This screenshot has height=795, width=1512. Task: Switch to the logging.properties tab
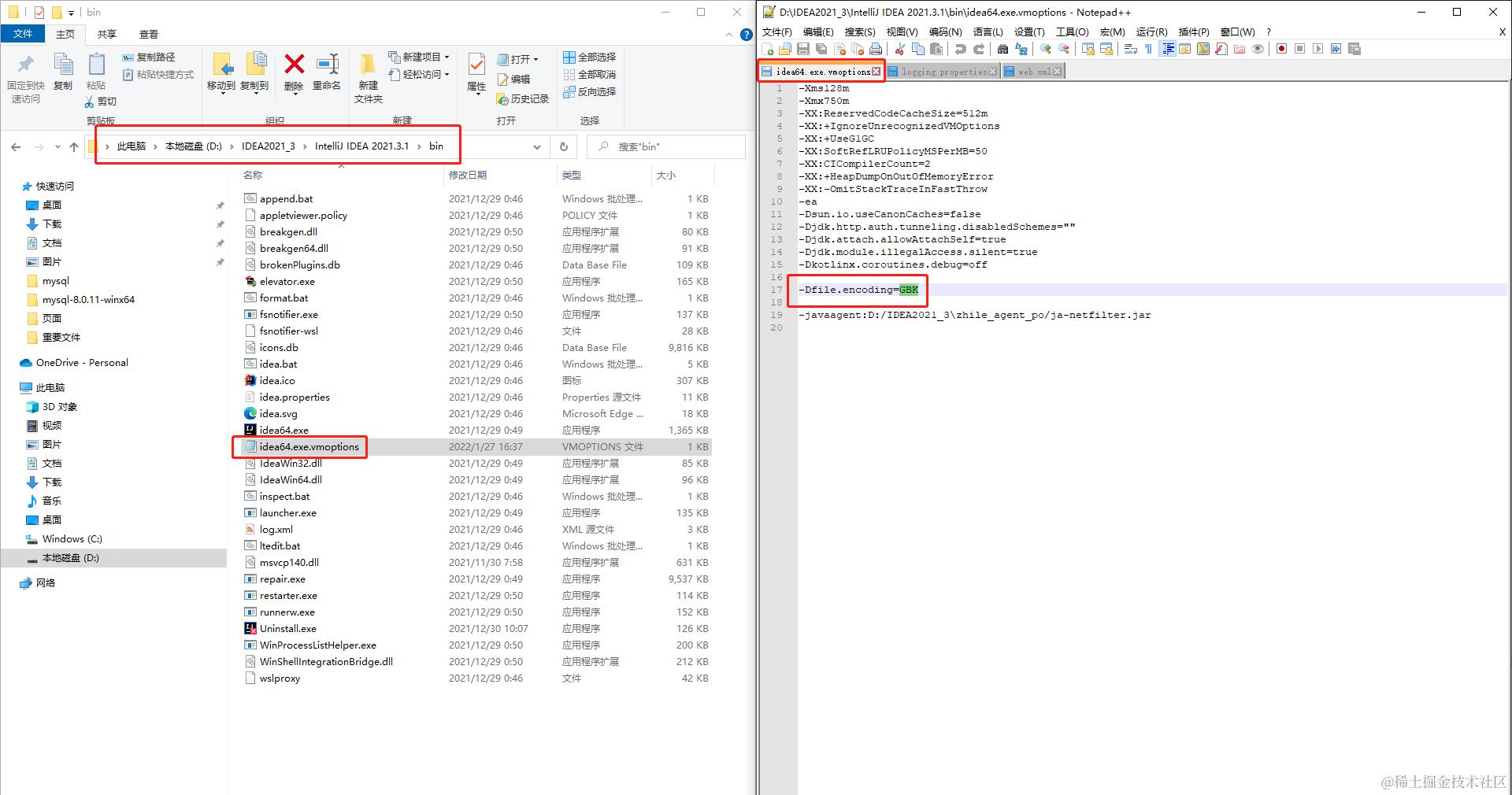click(942, 72)
